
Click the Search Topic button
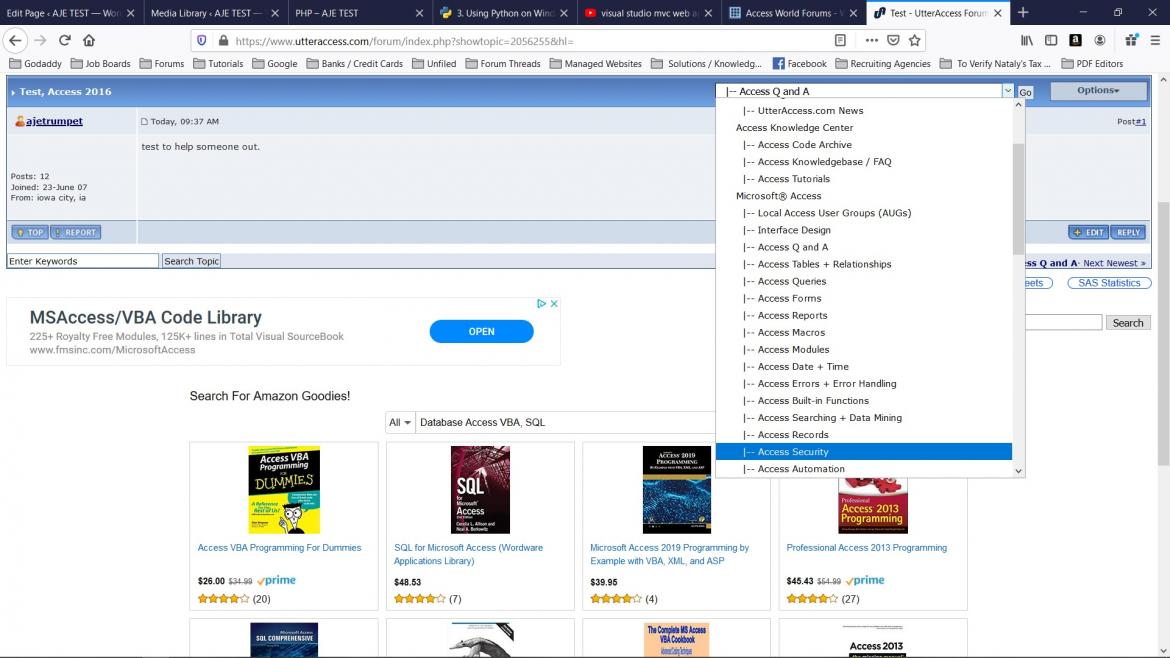pyautogui.click(x=191, y=261)
